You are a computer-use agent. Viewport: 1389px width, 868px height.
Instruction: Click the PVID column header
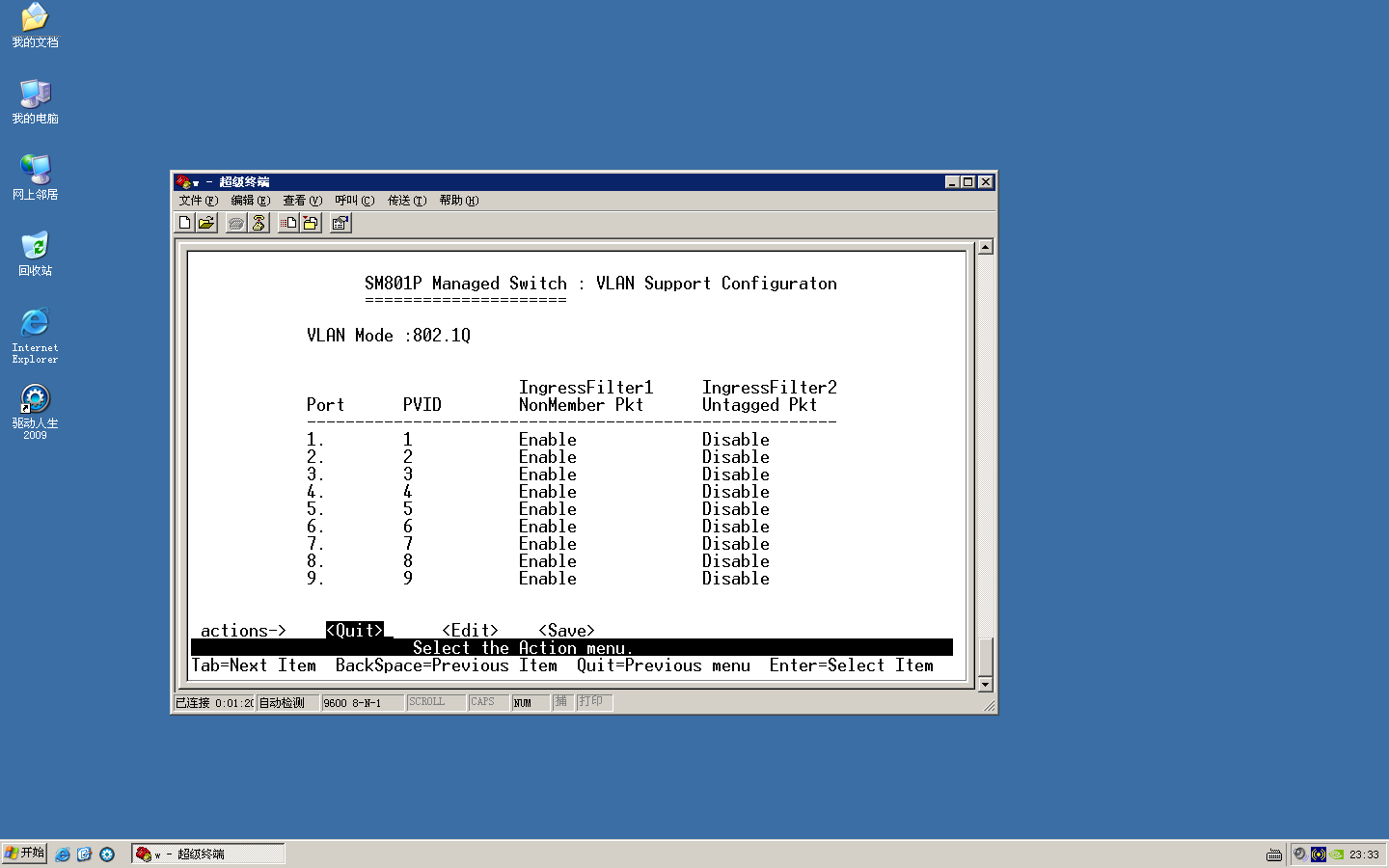click(422, 405)
